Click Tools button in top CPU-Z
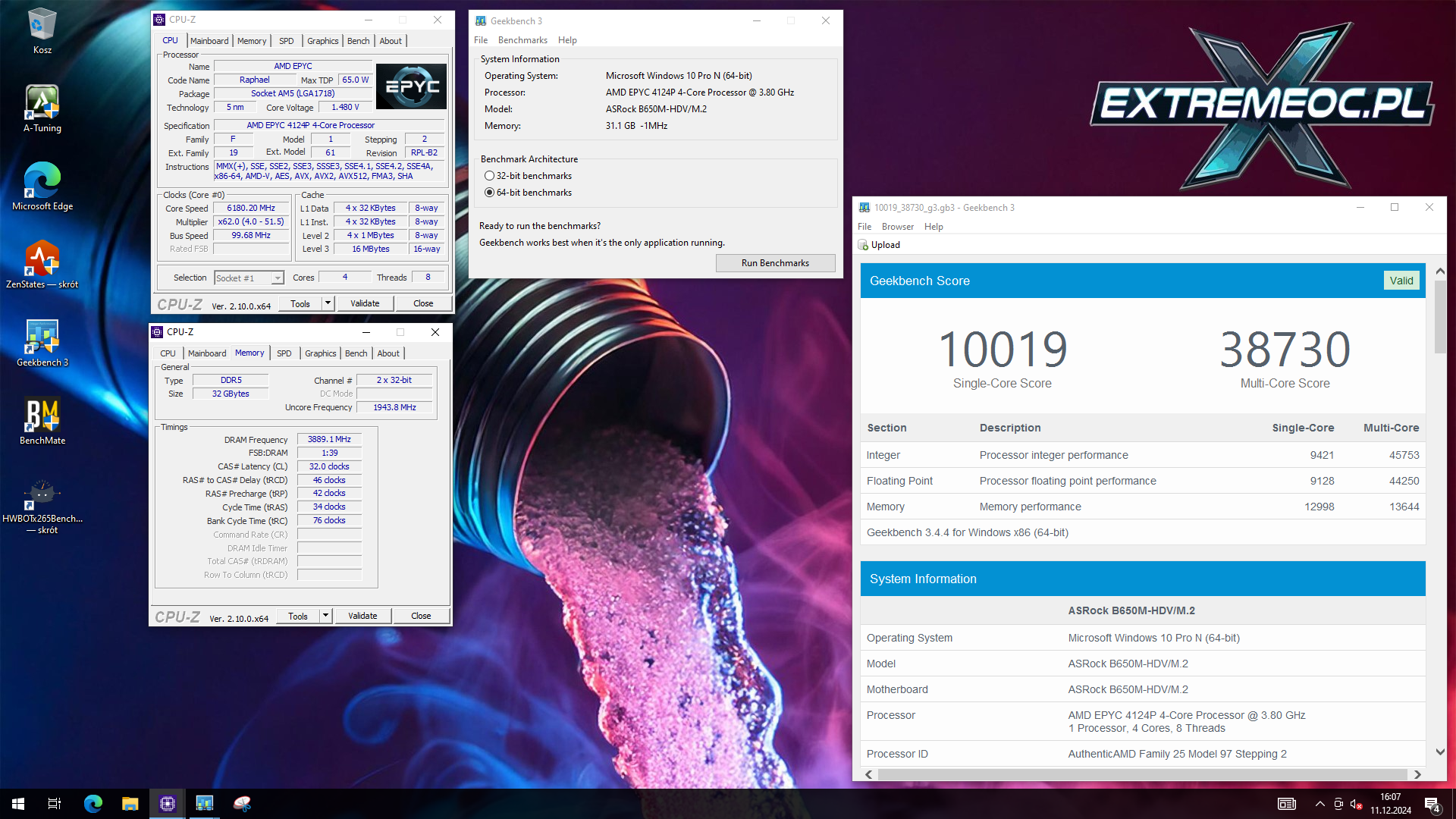Image resolution: width=1456 pixels, height=819 pixels. click(300, 303)
